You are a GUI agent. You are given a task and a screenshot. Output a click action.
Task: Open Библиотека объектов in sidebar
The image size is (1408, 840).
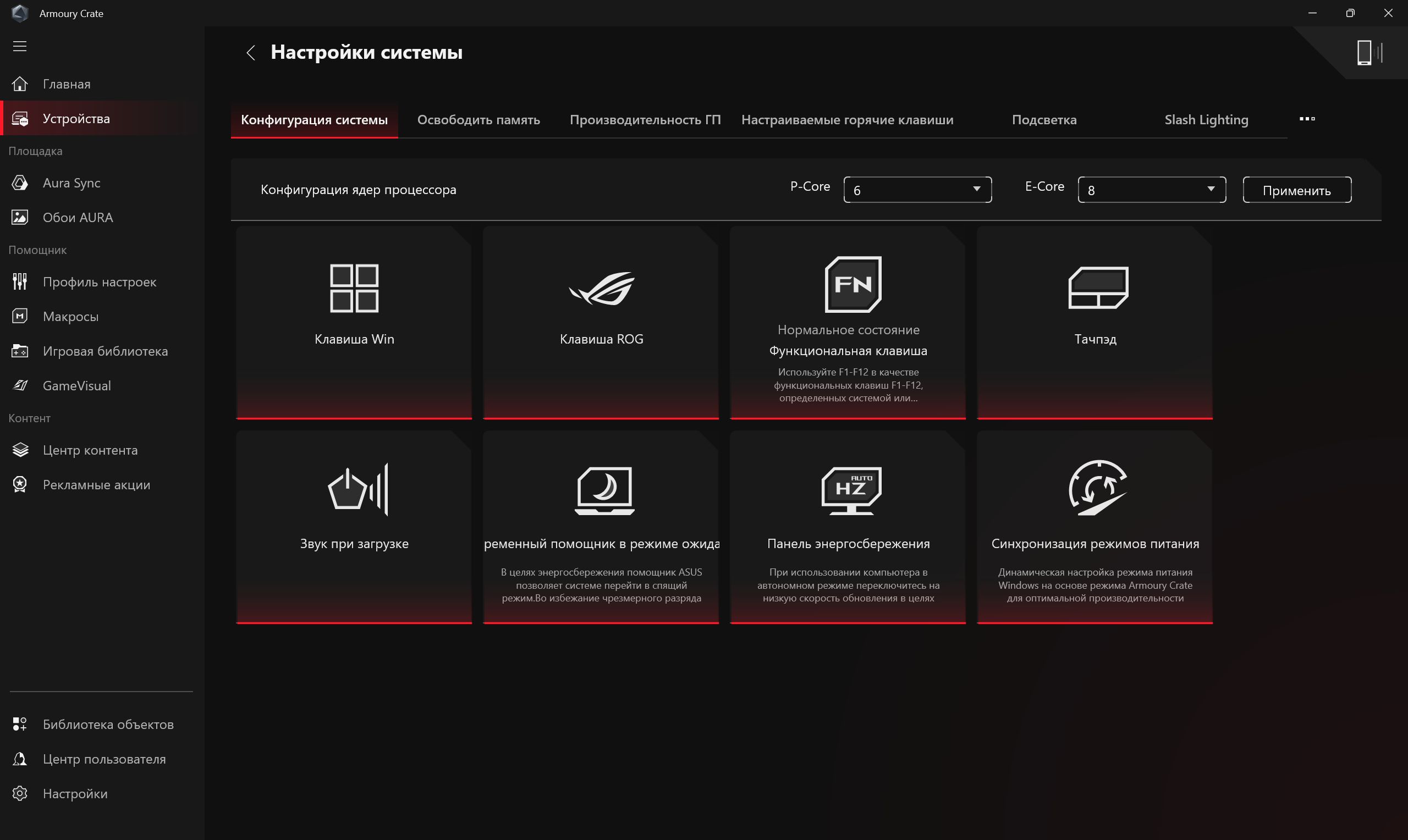tap(102, 724)
